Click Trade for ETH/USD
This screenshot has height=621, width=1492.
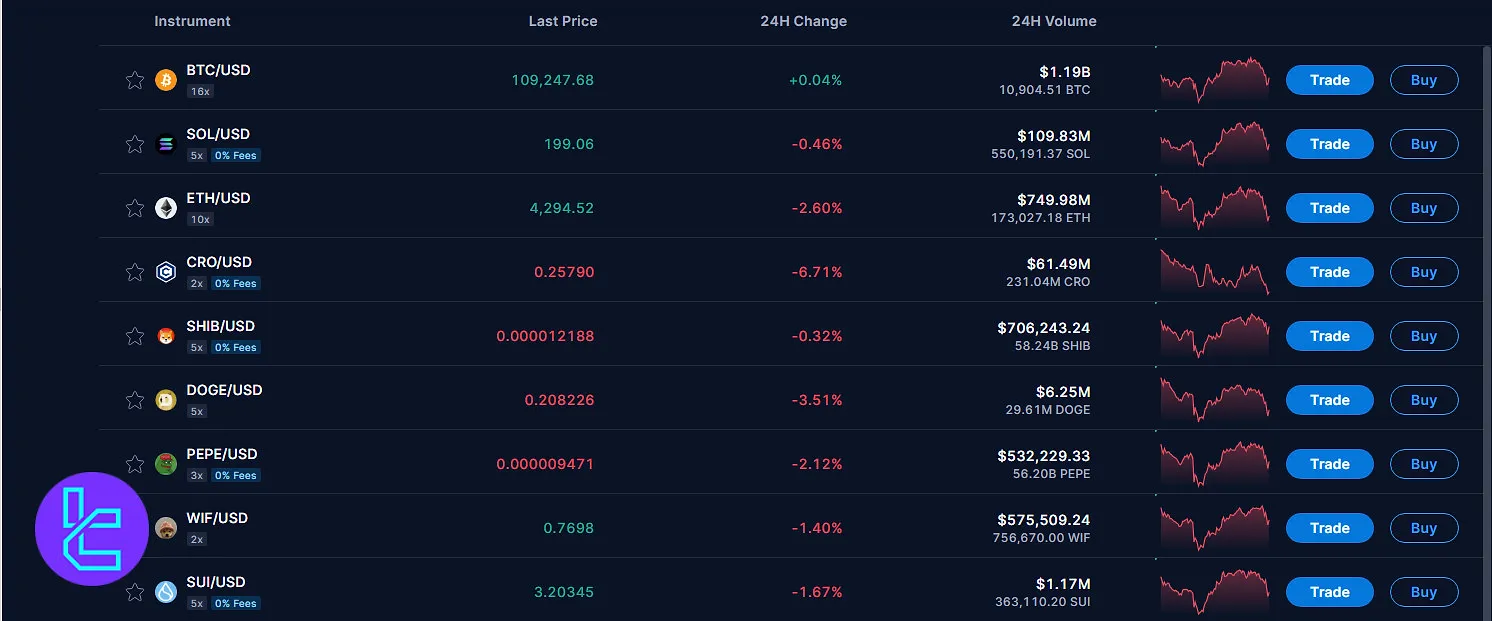pyautogui.click(x=1329, y=208)
